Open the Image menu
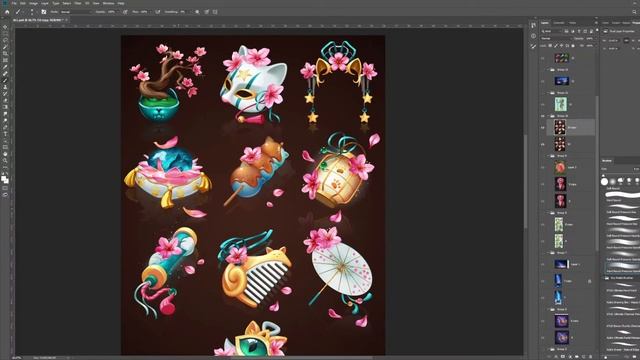 coord(33,3)
